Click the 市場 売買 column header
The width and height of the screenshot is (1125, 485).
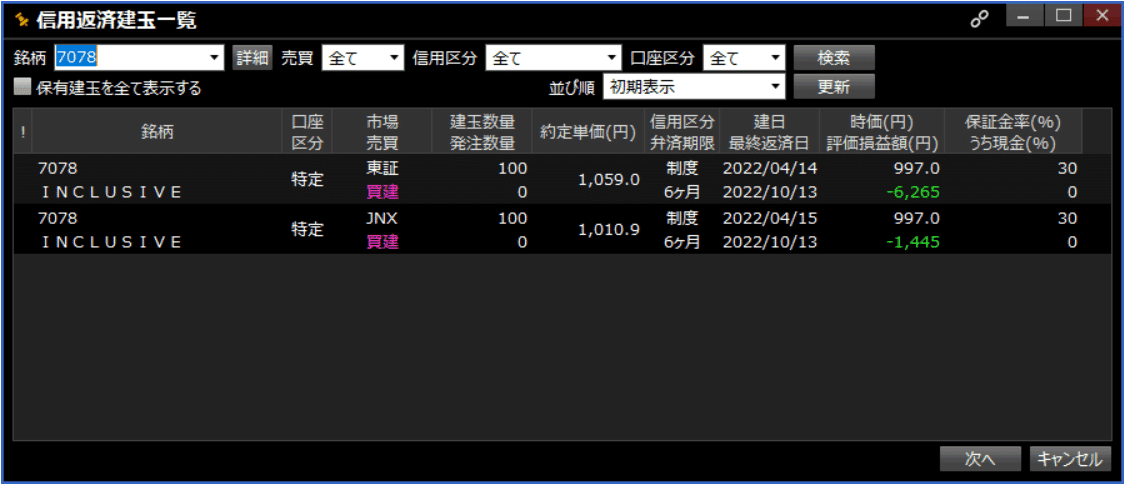pos(382,131)
